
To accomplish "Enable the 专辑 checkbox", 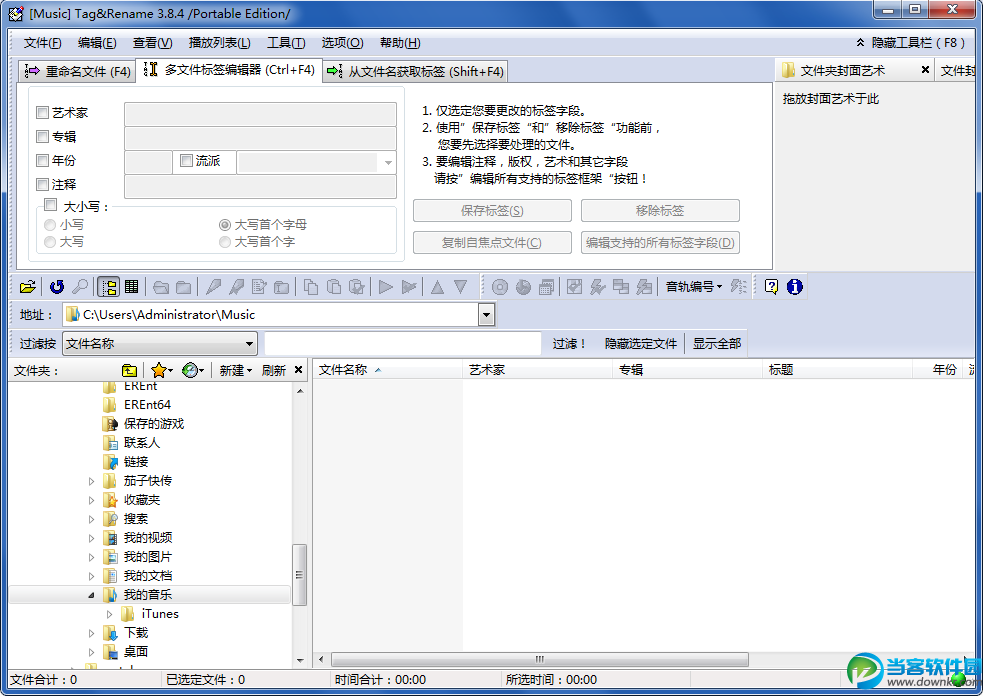I will 43,137.
